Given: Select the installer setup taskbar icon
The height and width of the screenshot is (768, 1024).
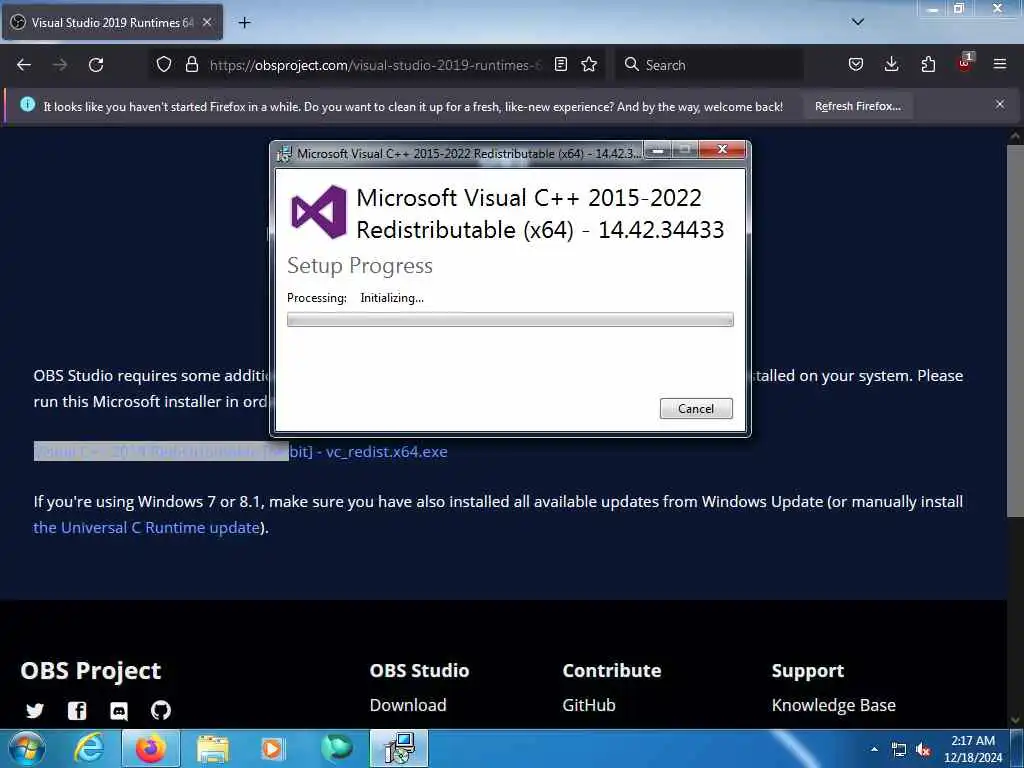Looking at the screenshot, I should pyautogui.click(x=399, y=748).
